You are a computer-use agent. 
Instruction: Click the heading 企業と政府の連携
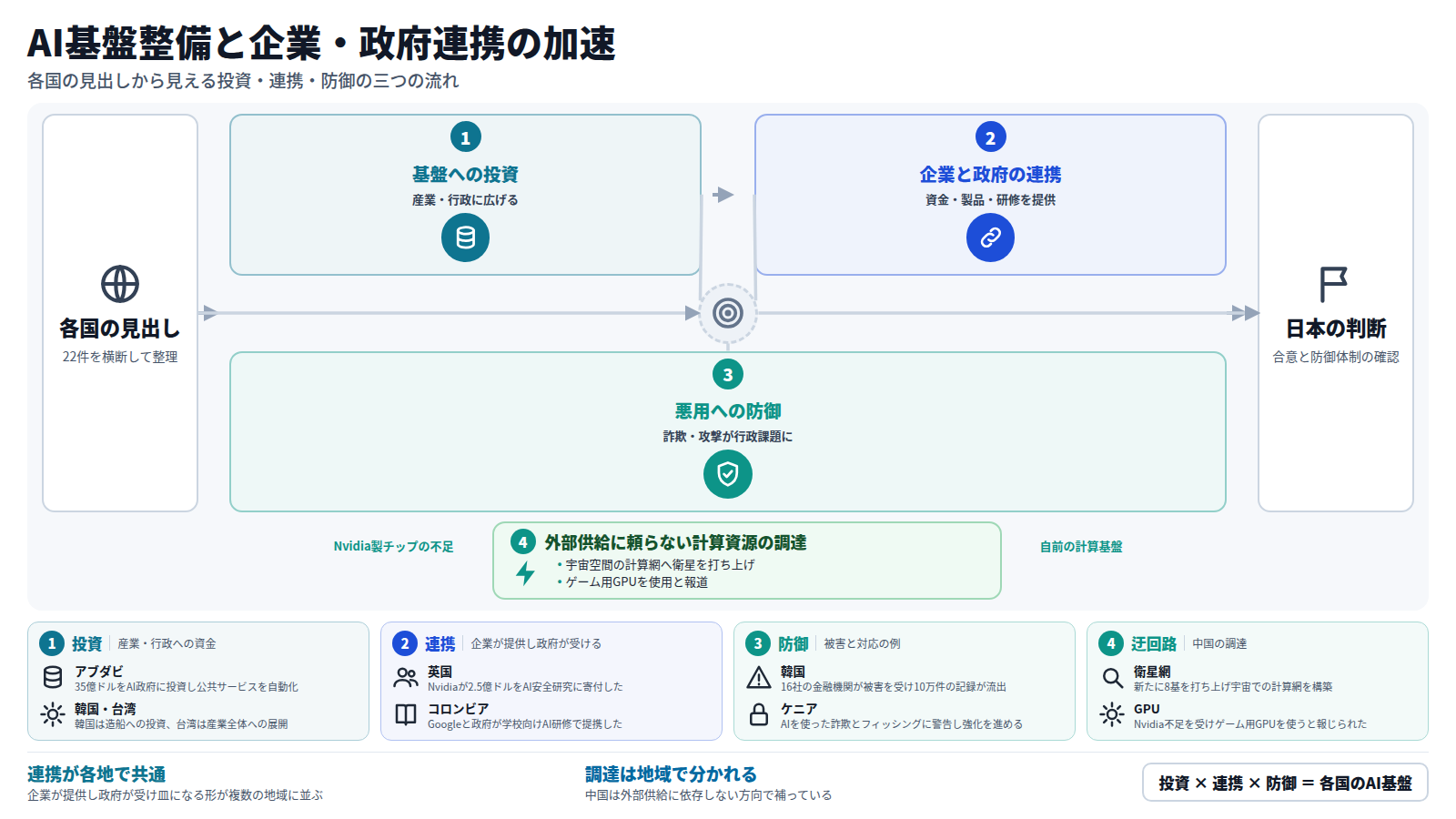pos(990,174)
